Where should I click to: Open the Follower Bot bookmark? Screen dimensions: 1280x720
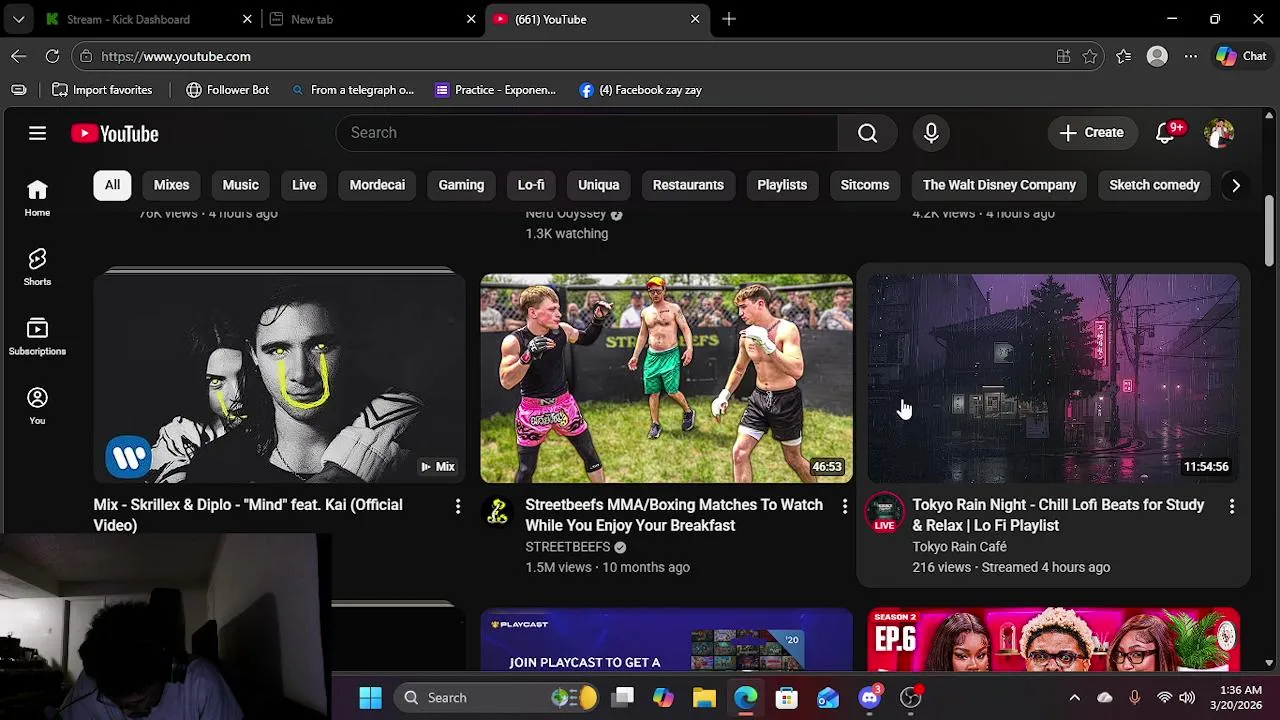(227, 90)
